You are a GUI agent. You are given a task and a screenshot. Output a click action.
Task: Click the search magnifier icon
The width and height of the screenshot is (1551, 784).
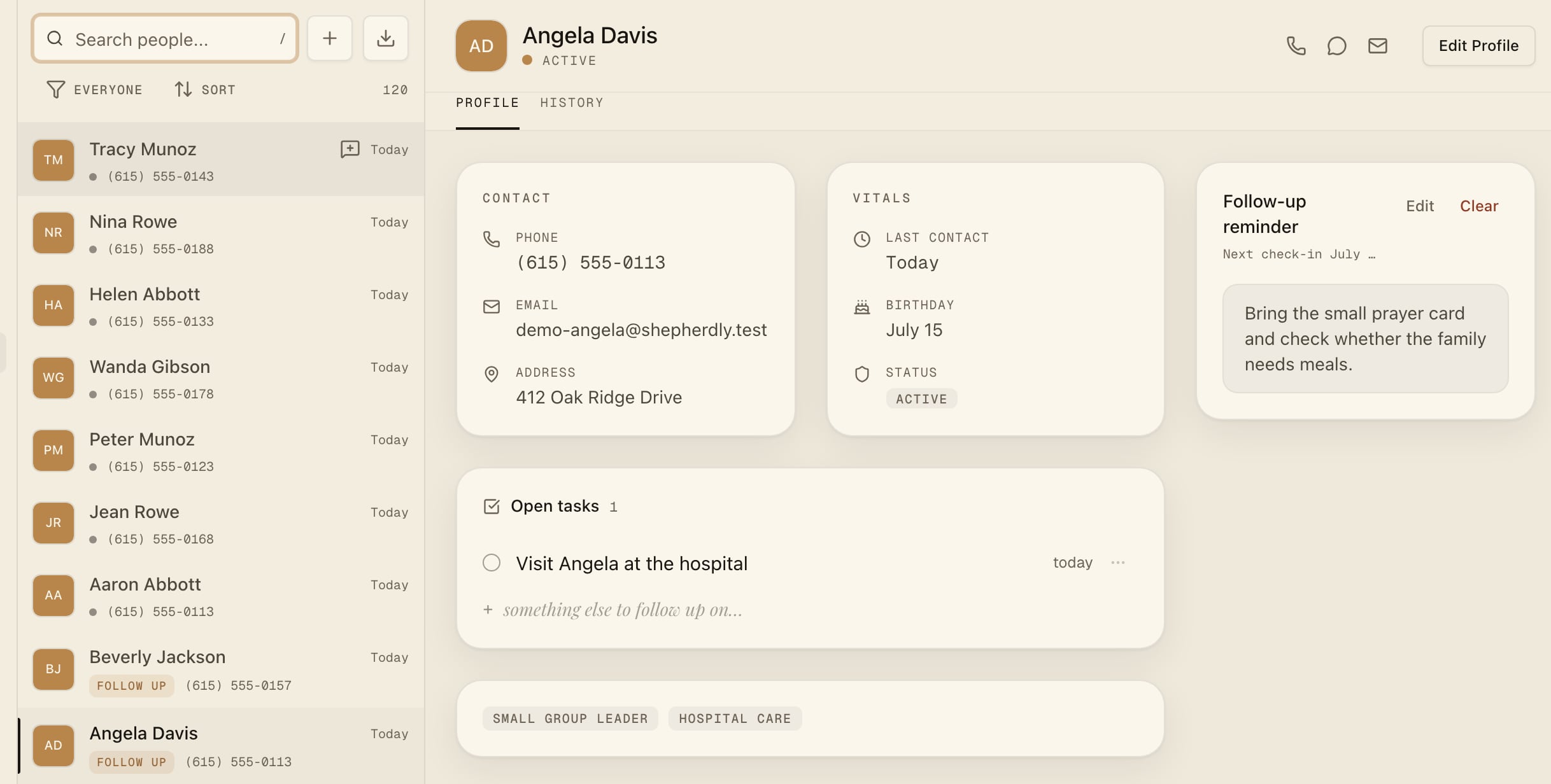[x=55, y=39]
